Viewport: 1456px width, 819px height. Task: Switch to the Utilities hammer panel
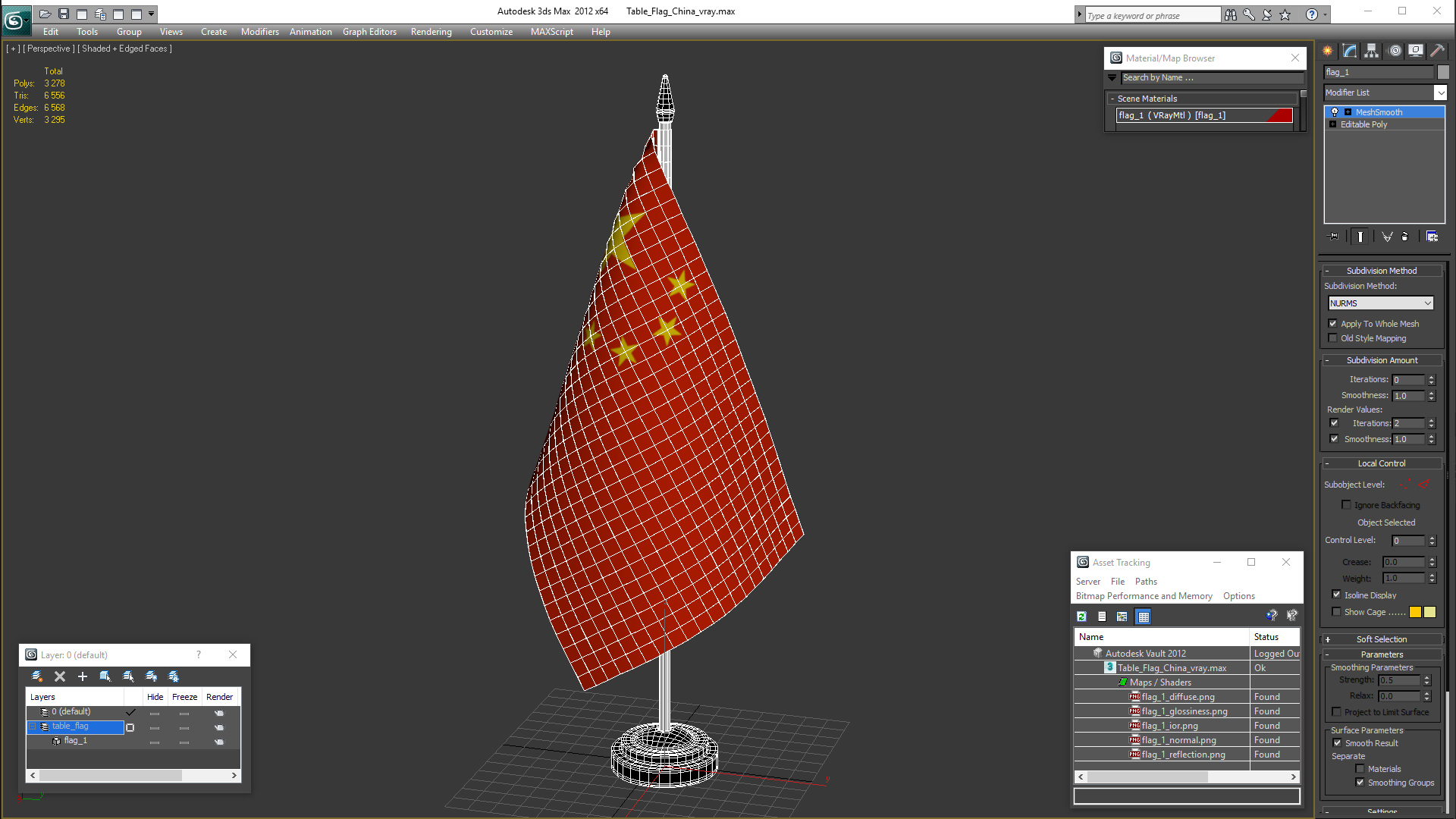[1436, 51]
